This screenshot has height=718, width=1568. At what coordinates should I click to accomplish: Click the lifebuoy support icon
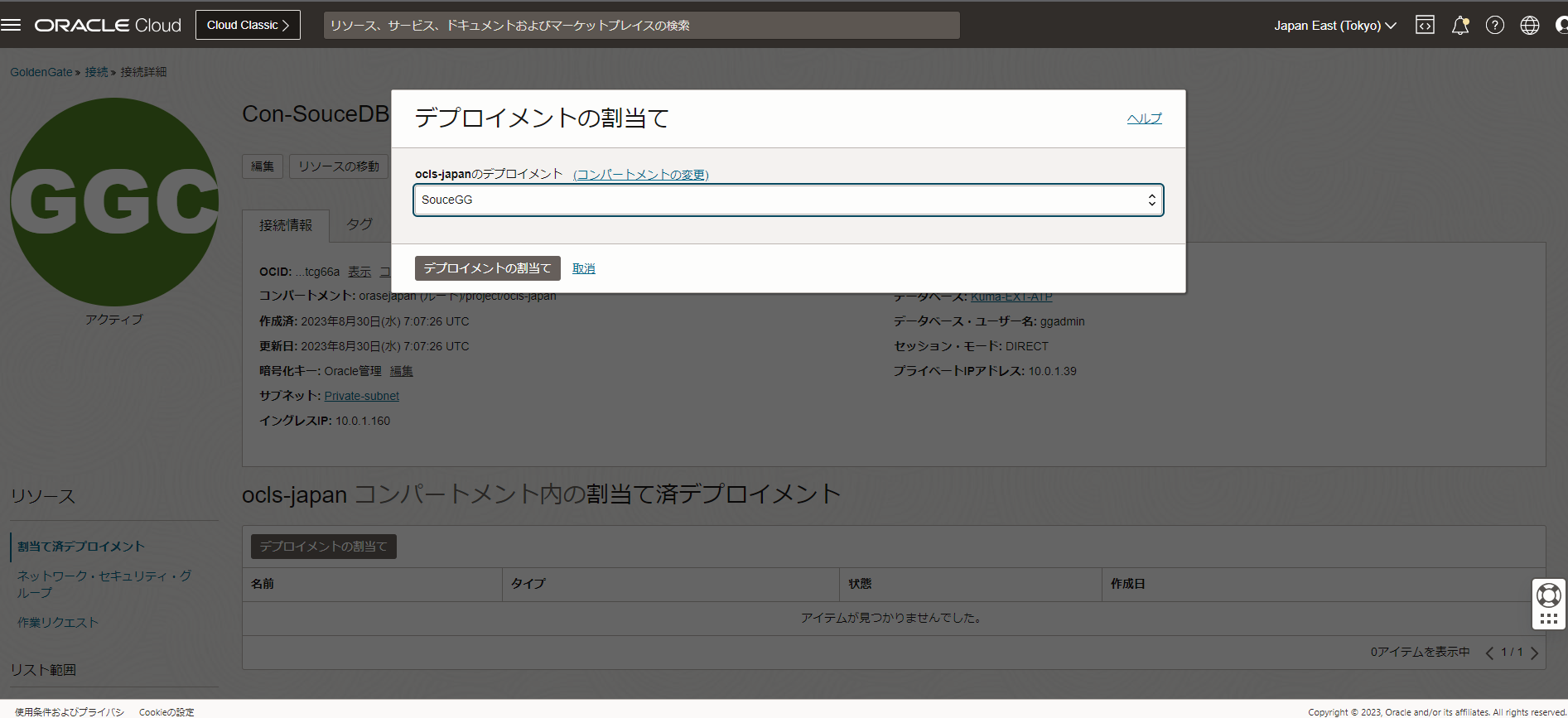(1549, 595)
